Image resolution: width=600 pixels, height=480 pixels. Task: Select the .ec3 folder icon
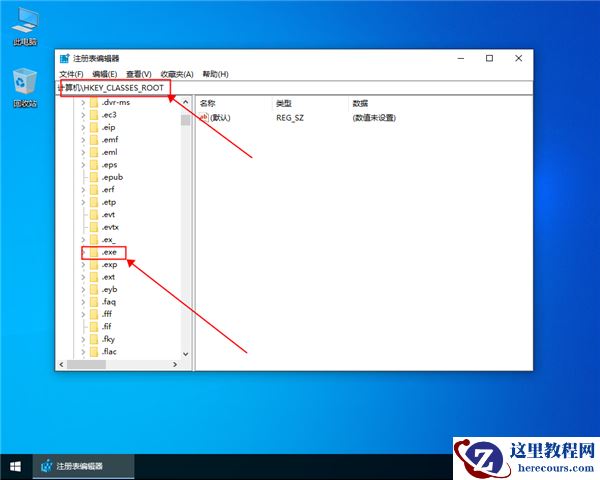click(x=94, y=115)
